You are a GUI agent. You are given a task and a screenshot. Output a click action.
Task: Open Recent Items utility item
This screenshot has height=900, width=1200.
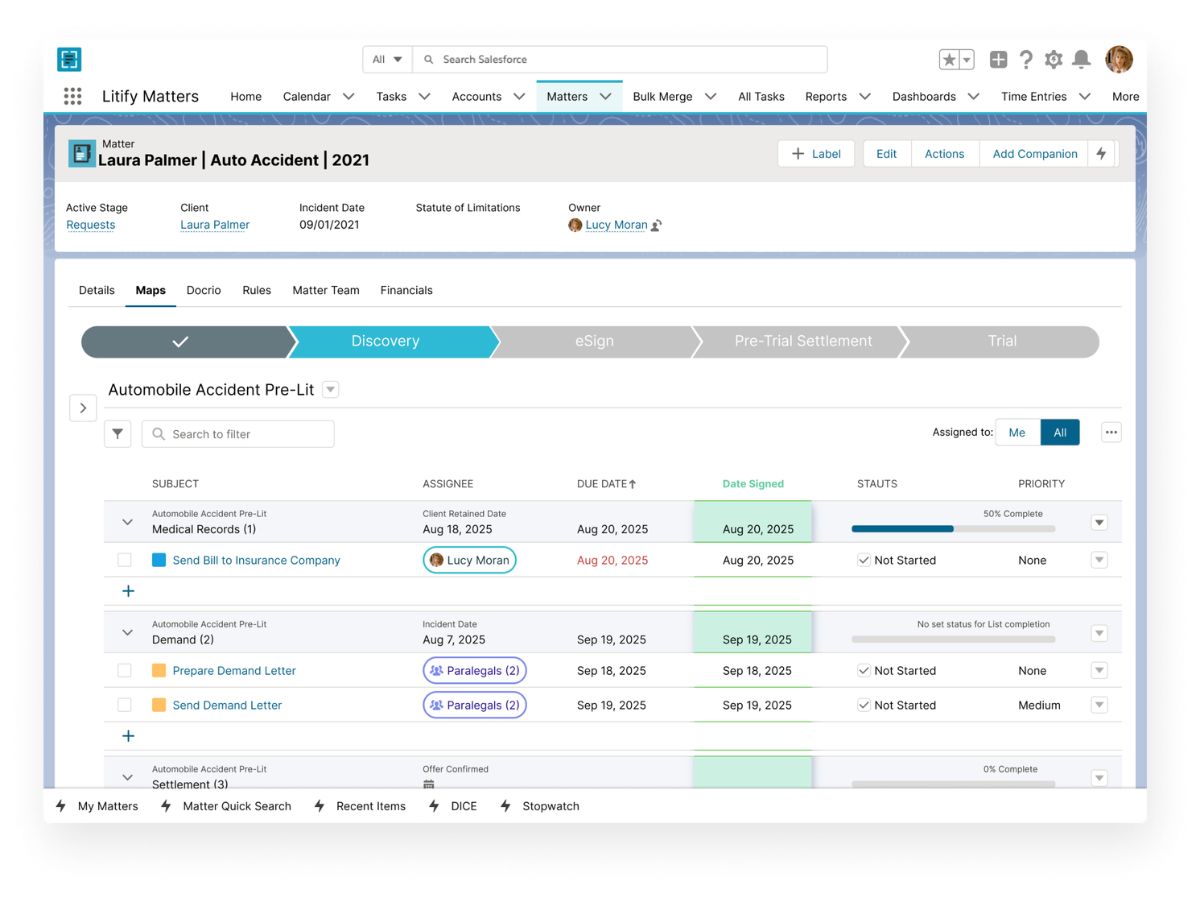click(360, 806)
